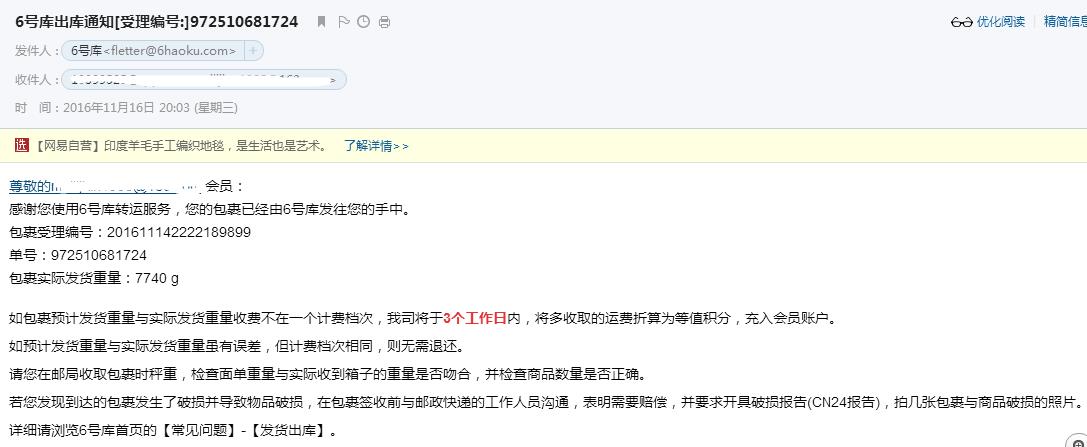Toggle 优化阅读 reading mode text
Viewport: 1087px width, 447px height.
tap(1000, 21)
